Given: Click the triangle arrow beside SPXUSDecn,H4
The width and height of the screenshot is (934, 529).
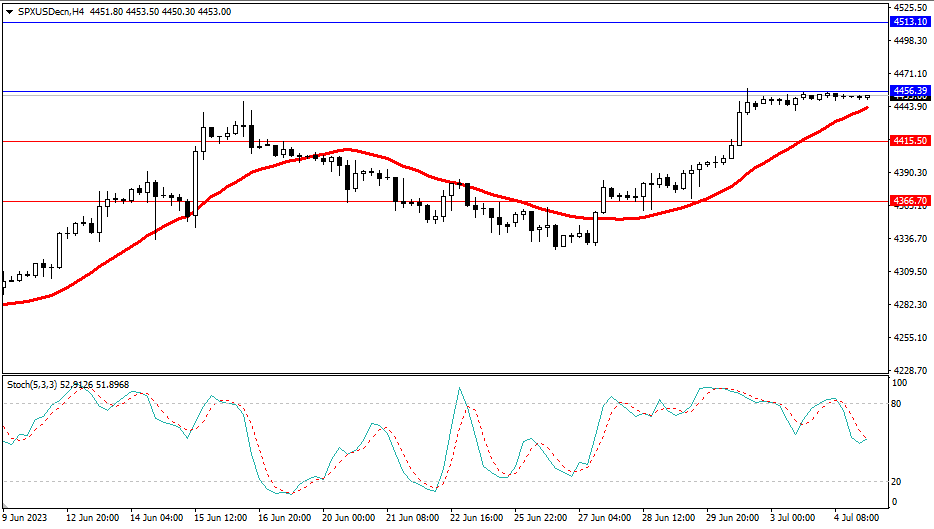Looking at the screenshot, I should pos(9,11).
